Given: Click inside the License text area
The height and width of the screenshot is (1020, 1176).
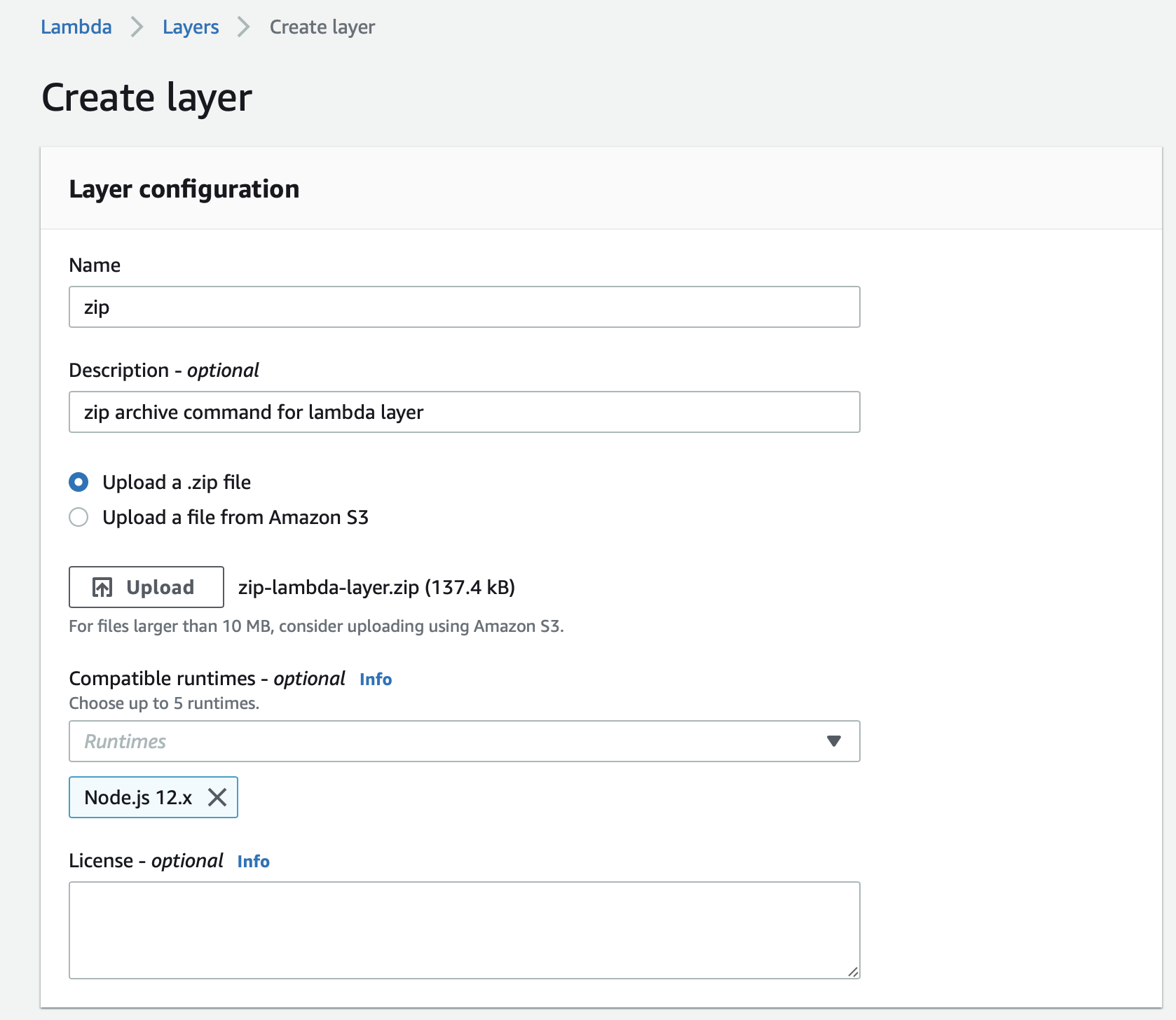Looking at the screenshot, I should [x=464, y=930].
